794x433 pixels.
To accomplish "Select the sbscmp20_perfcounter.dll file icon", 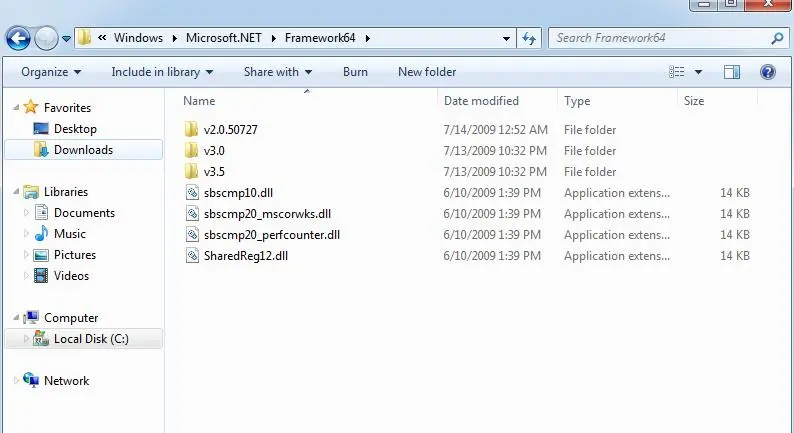I will click(x=192, y=234).
